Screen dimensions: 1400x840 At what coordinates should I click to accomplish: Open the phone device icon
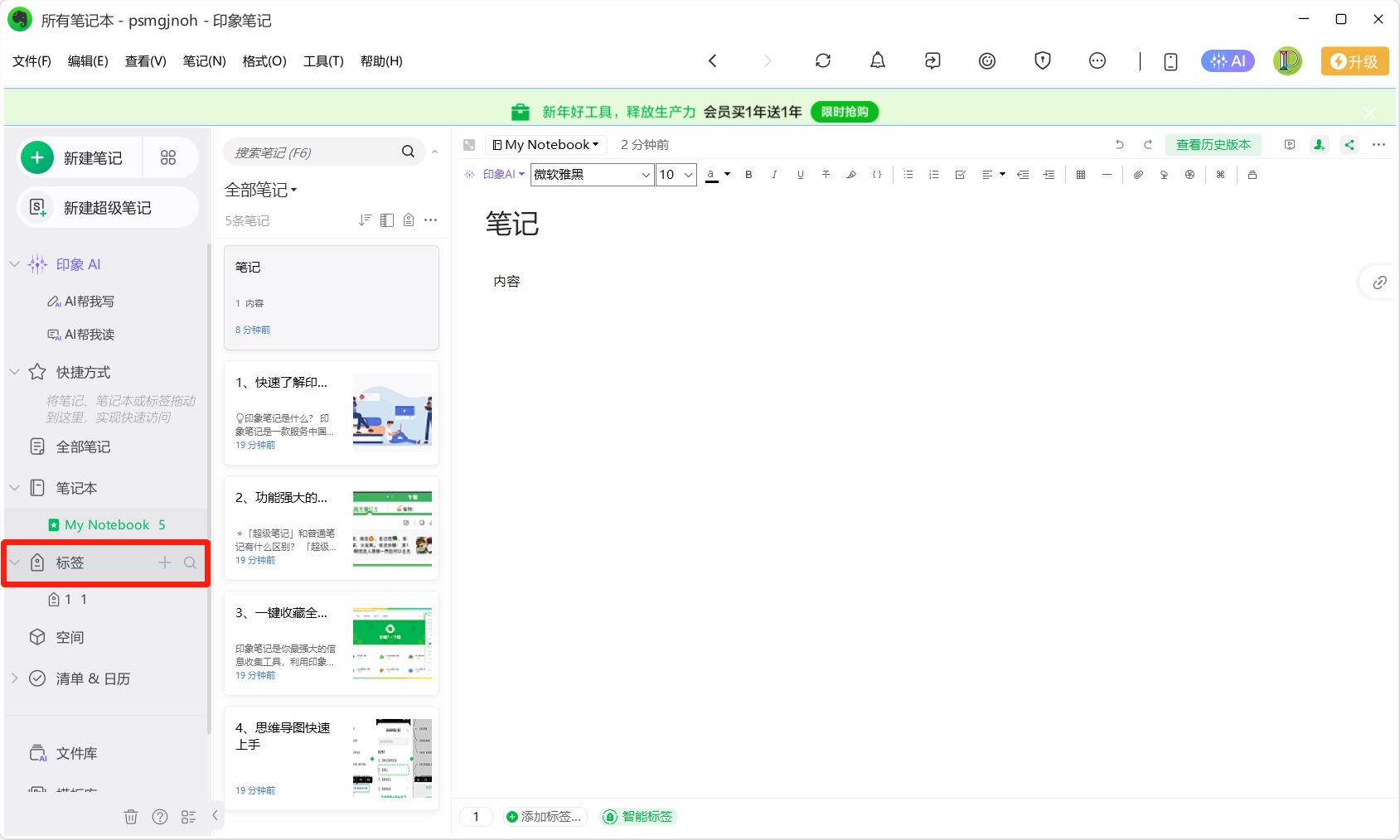[1170, 61]
